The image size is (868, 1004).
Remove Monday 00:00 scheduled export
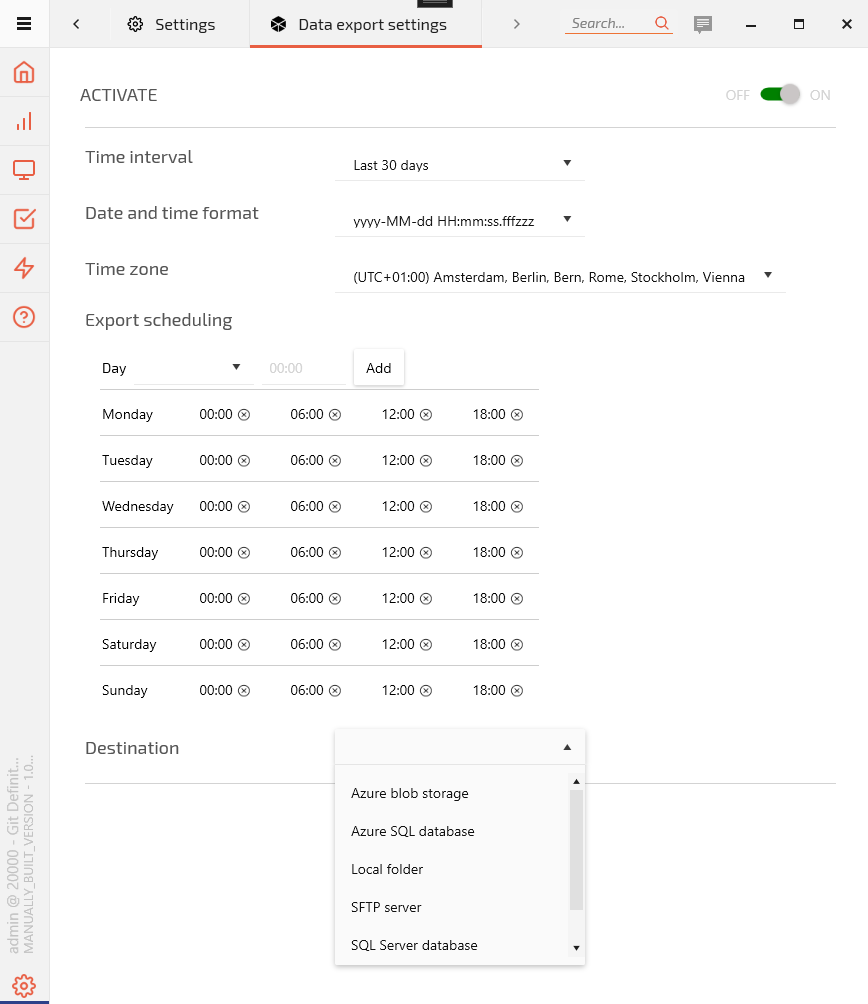(243, 414)
